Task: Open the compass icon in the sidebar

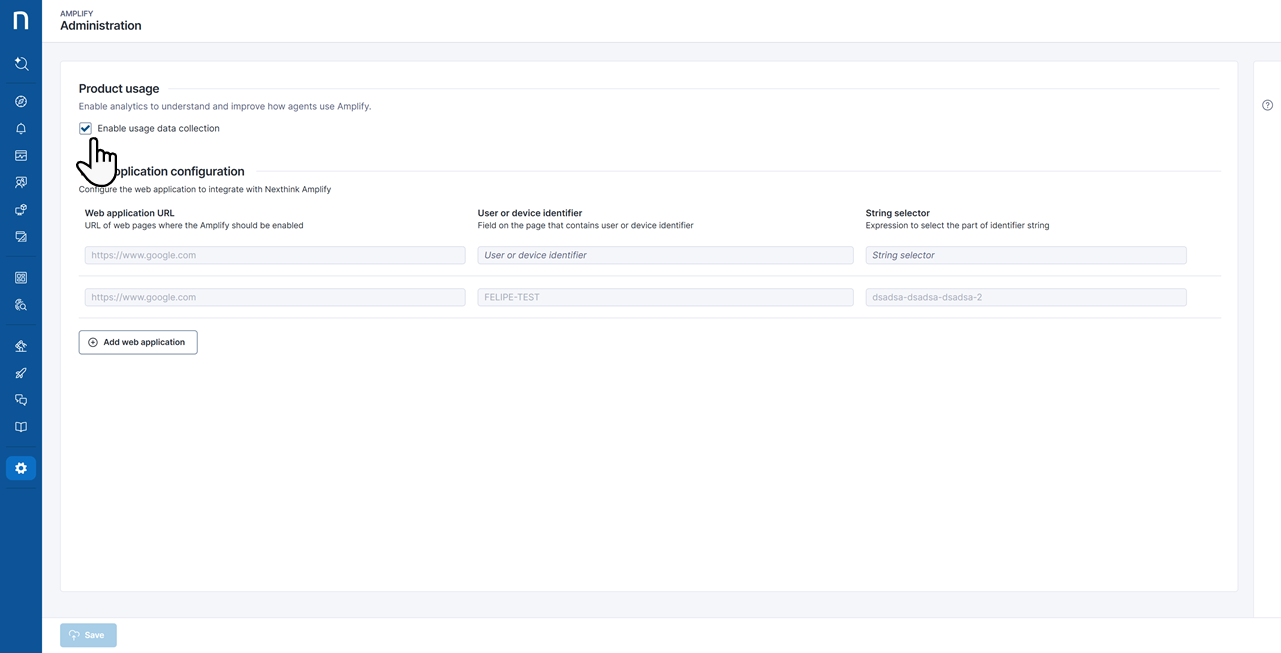Action: pos(21,102)
